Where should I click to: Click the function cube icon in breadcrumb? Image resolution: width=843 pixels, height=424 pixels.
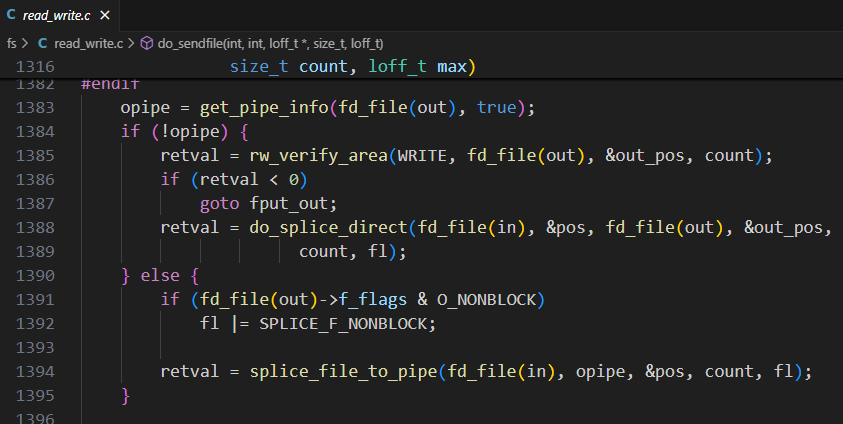[x=147, y=44]
